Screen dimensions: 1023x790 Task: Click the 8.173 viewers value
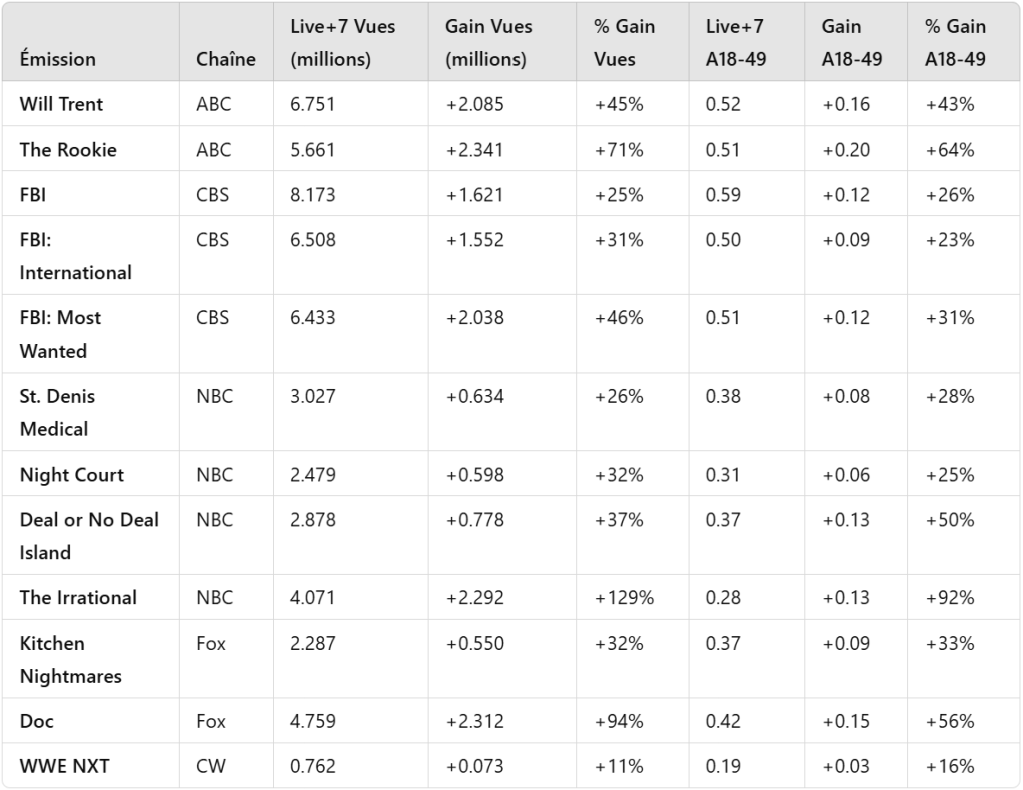point(313,195)
